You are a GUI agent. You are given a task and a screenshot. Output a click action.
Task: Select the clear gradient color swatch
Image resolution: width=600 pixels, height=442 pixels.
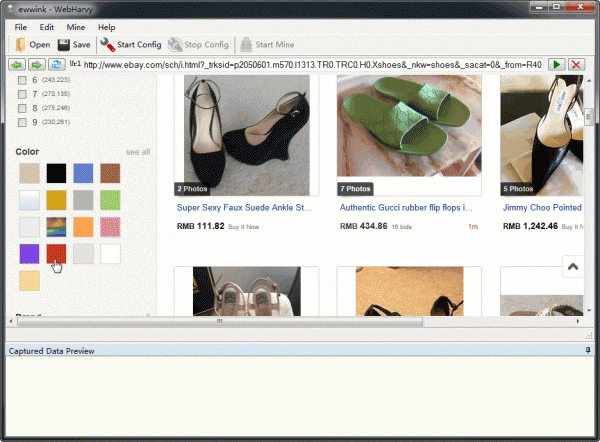[x=29, y=200]
